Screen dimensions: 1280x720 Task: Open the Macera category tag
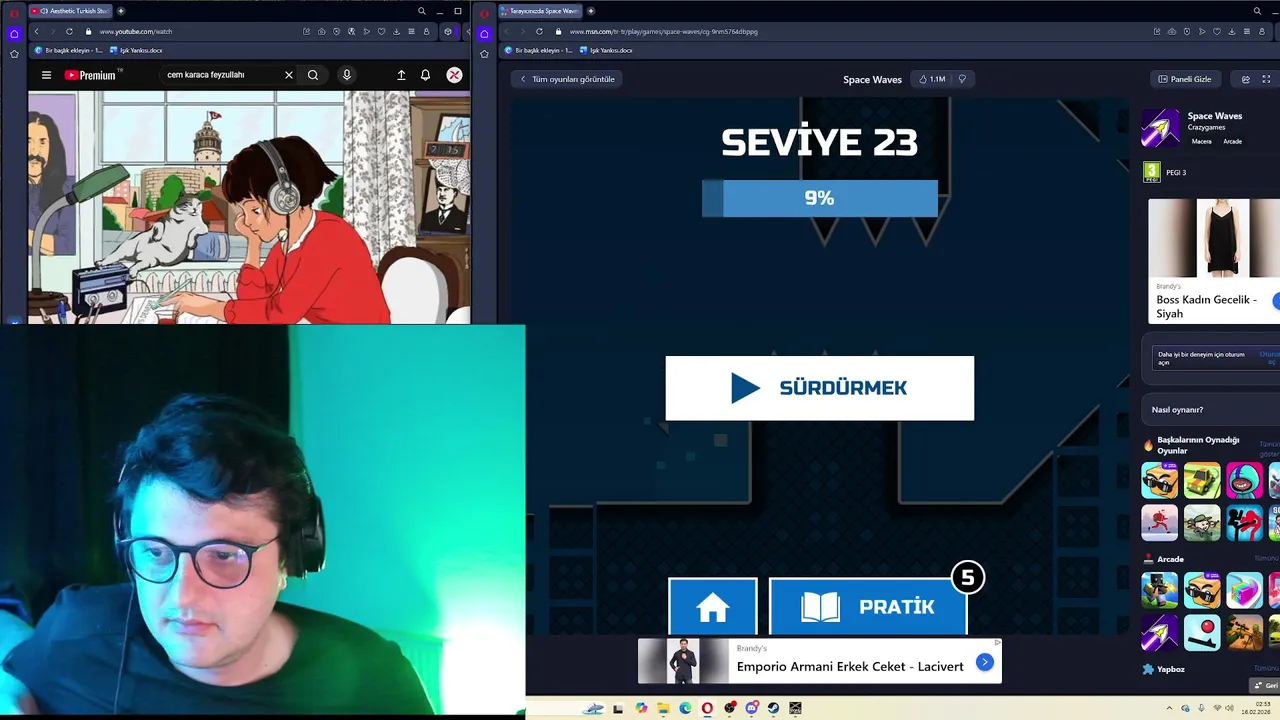(x=1202, y=141)
